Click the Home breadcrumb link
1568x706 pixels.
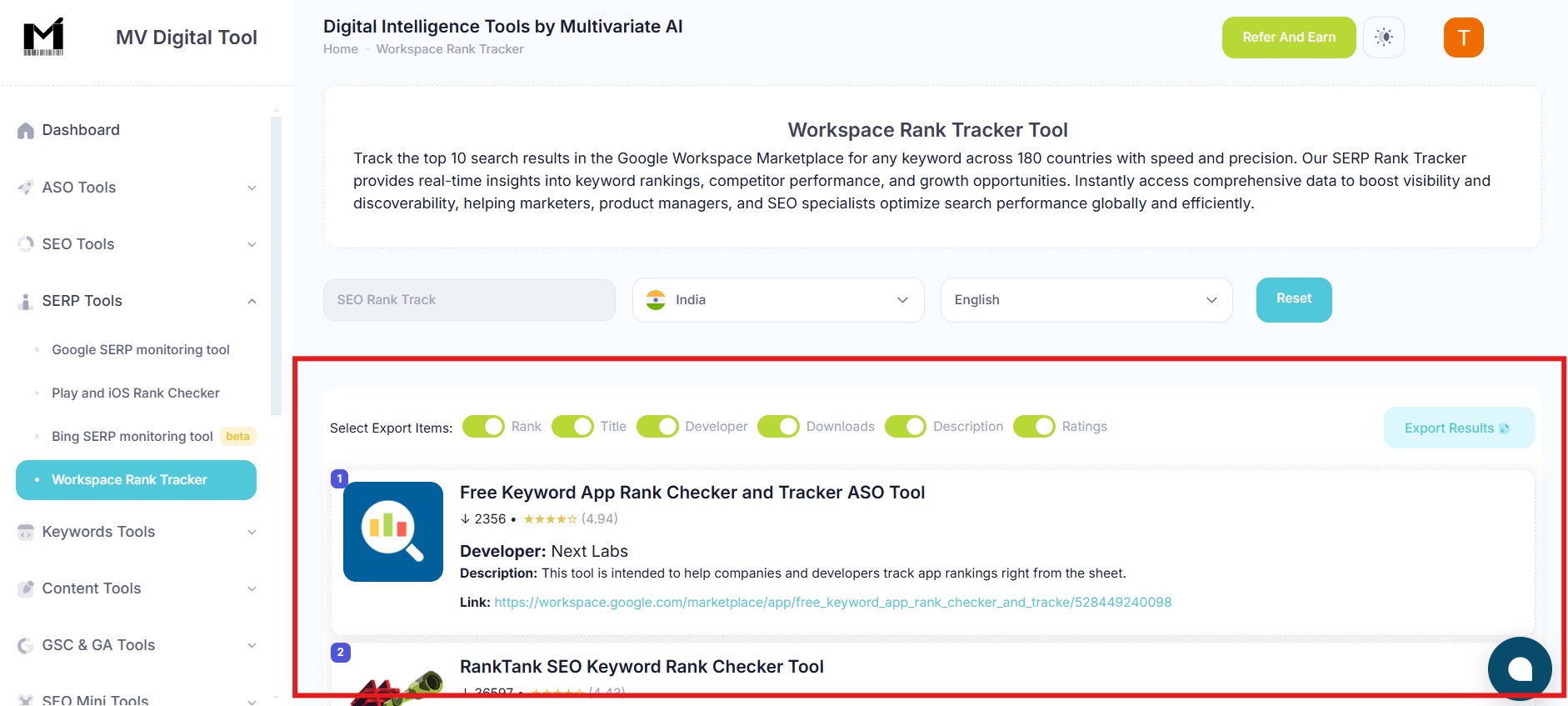[x=341, y=49]
